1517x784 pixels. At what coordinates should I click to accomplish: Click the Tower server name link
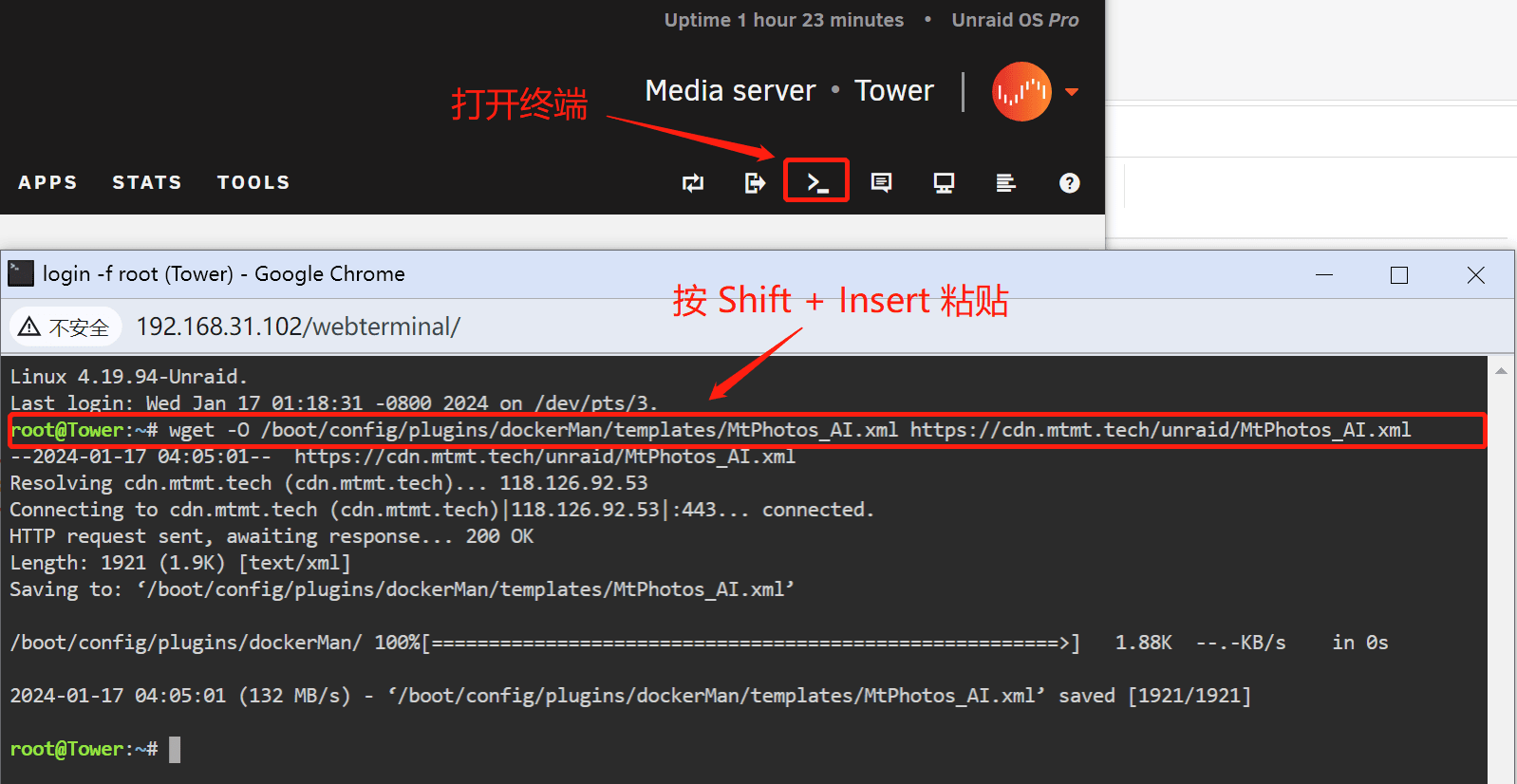[x=894, y=90]
